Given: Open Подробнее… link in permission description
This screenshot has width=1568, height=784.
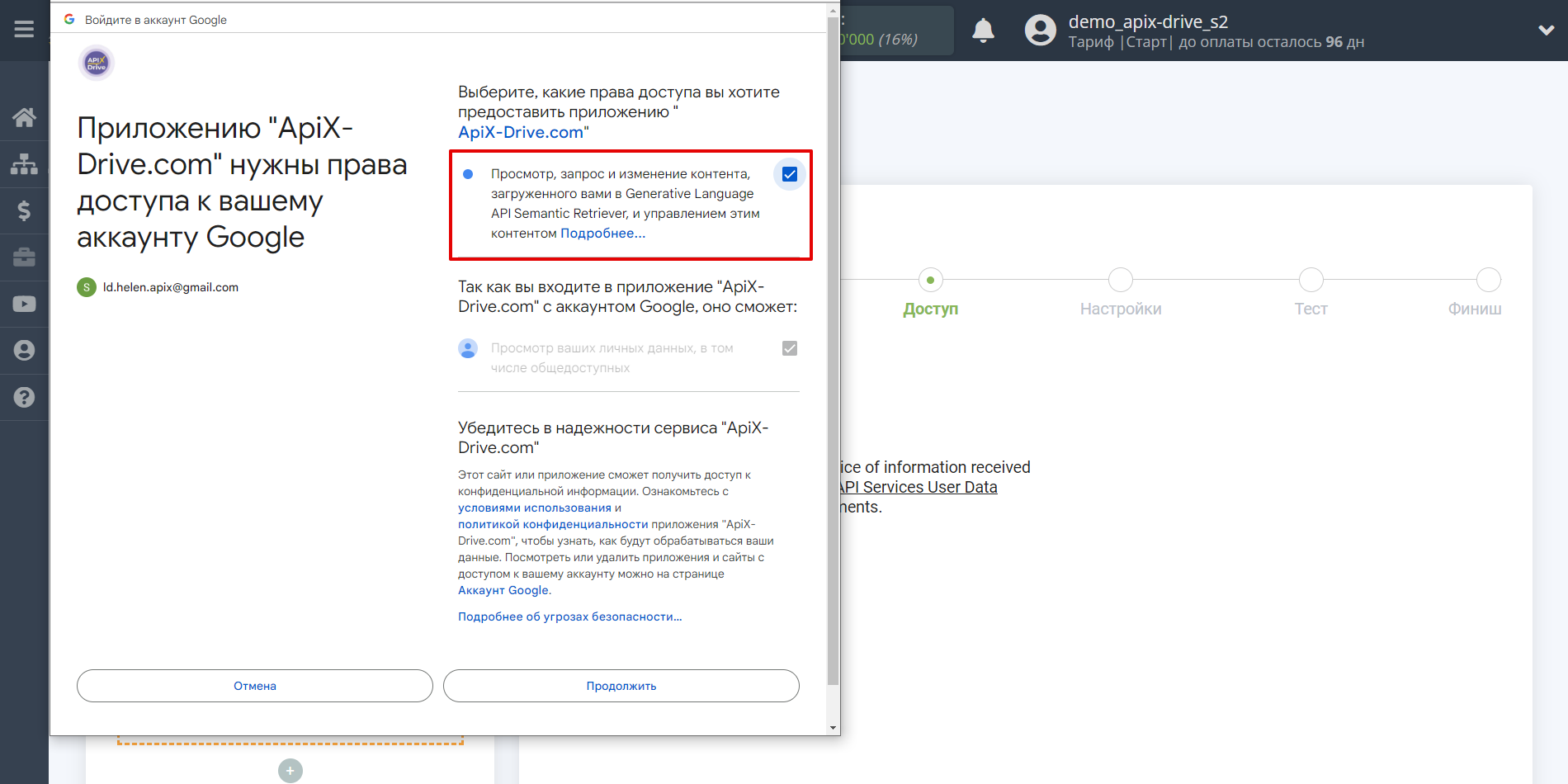Looking at the screenshot, I should (x=603, y=234).
